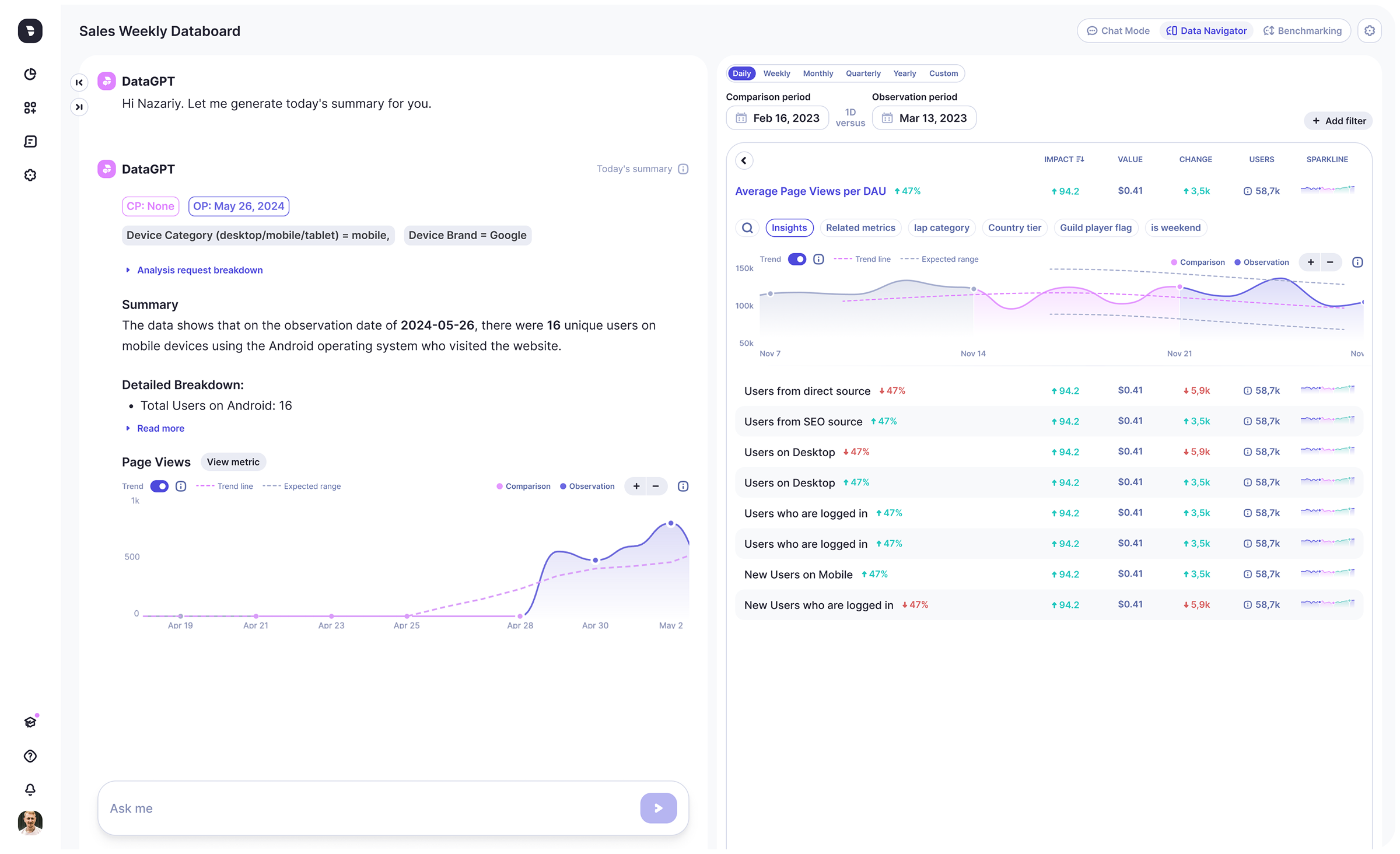Viewport: 1400px width, 854px height.
Task: Click info icon beside Today's summary
Action: click(683, 169)
